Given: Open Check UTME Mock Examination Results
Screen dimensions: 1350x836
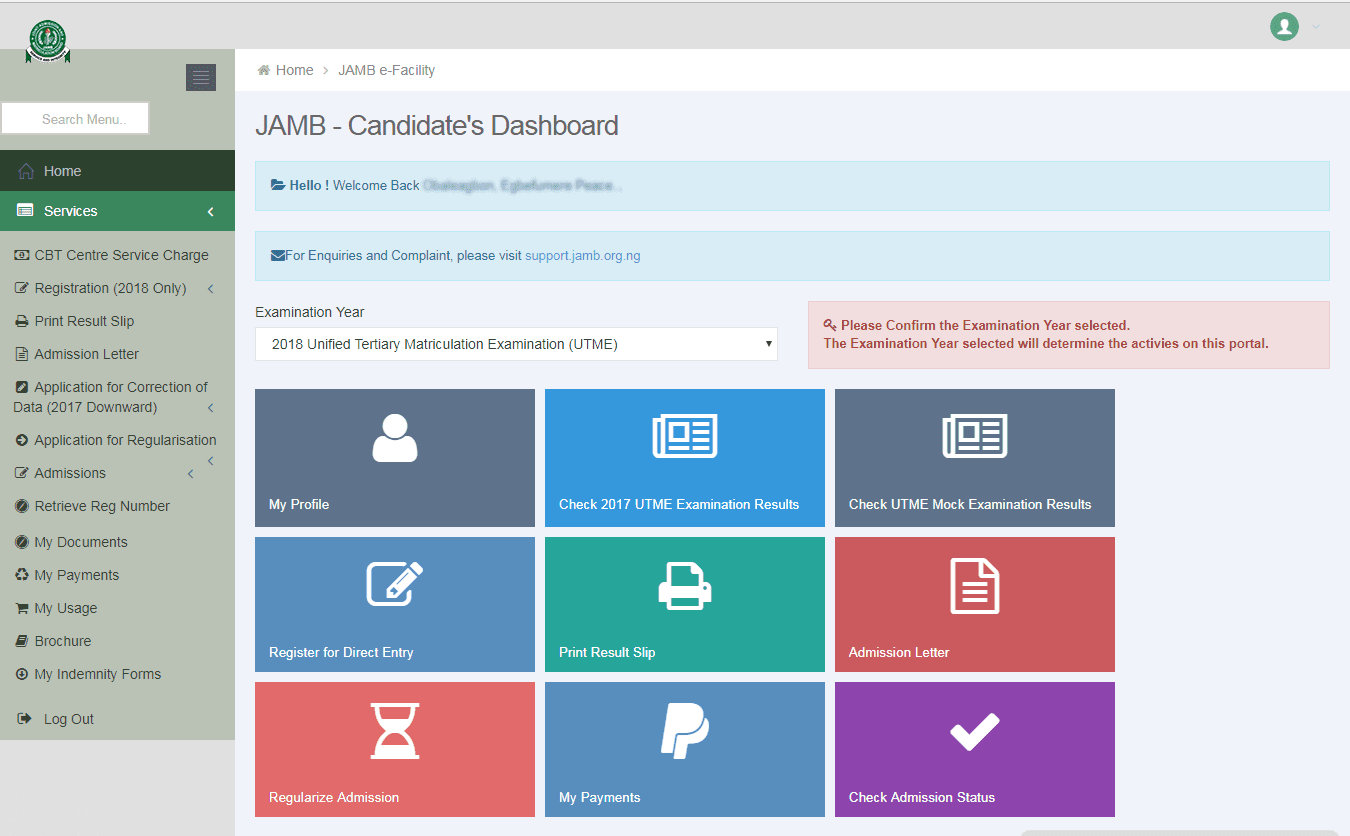Looking at the screenshot, I should pos(974,458).
